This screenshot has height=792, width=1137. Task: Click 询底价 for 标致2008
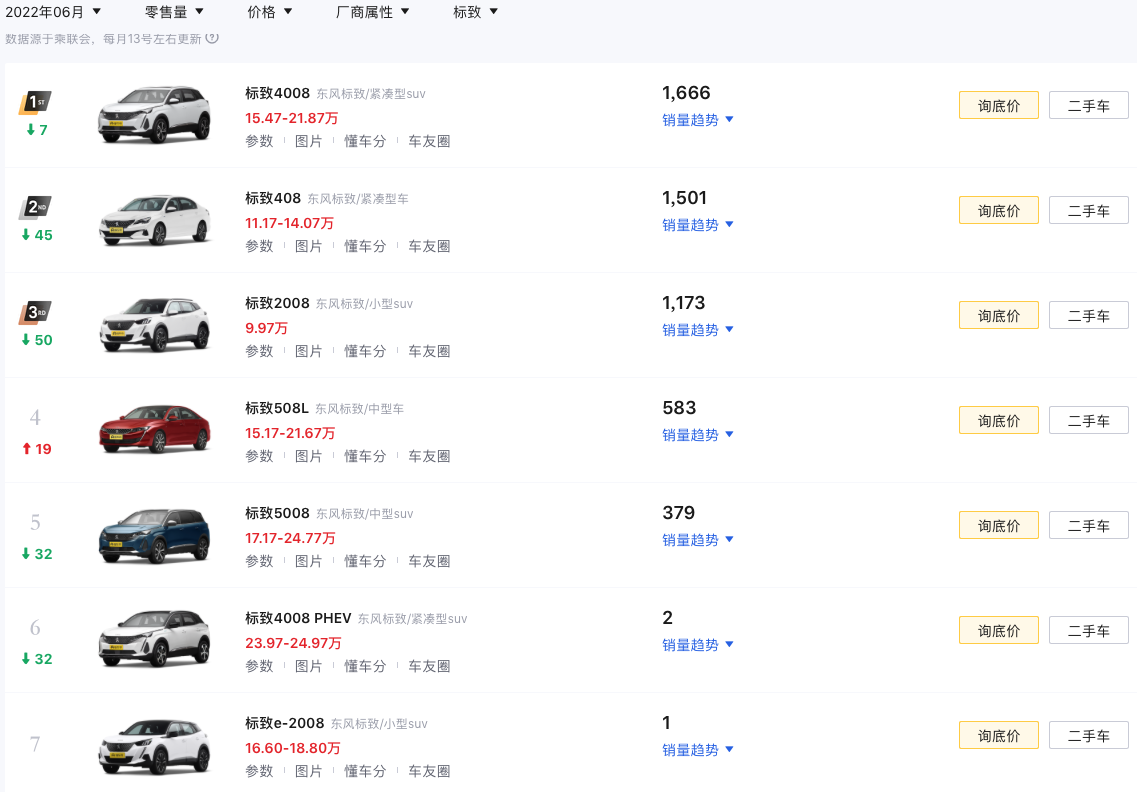999,315
